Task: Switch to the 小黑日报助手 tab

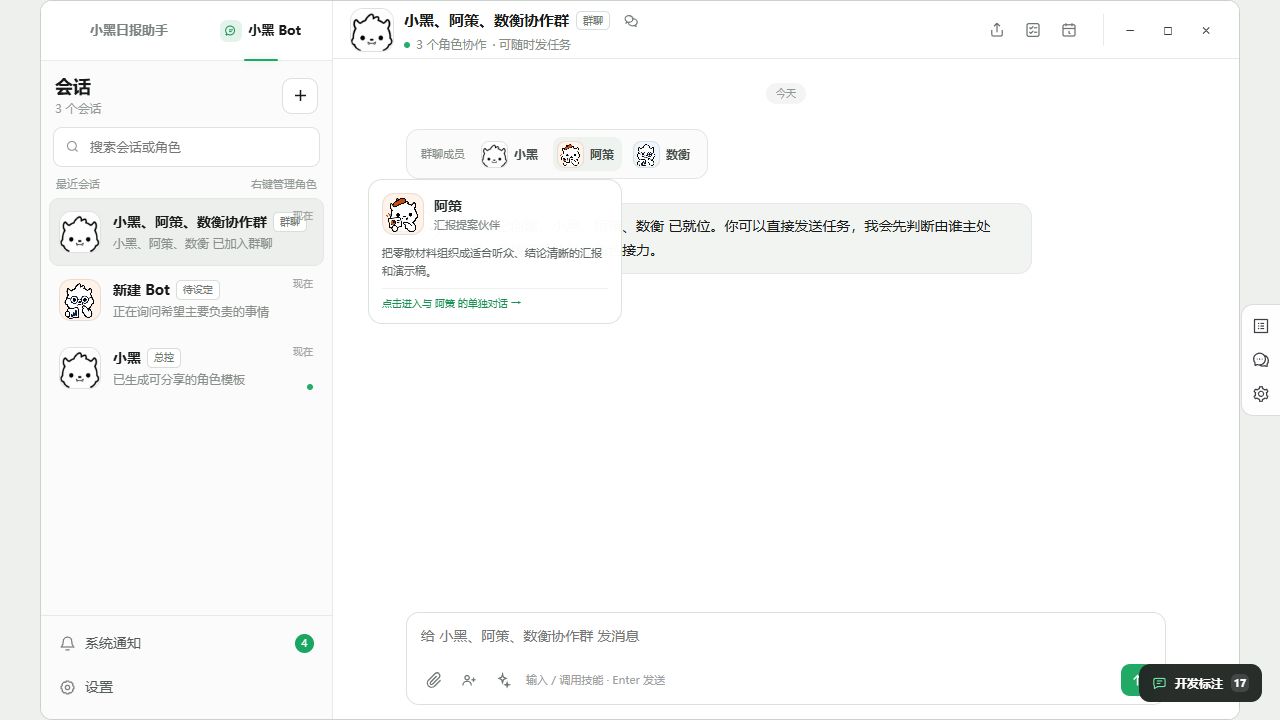Action: [128, 30]
